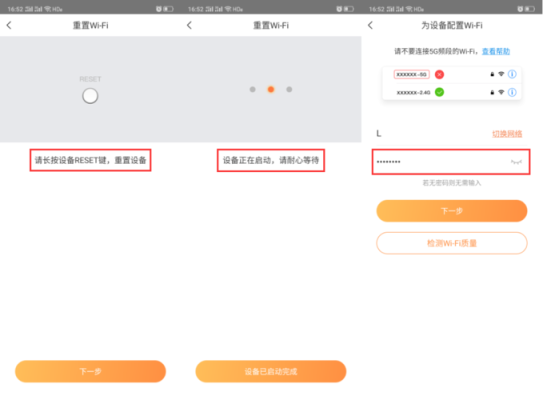Viewport: 543px width, 400px height.
Task: Tap battery icon in first screen status bar
Action: click(168, 9)
